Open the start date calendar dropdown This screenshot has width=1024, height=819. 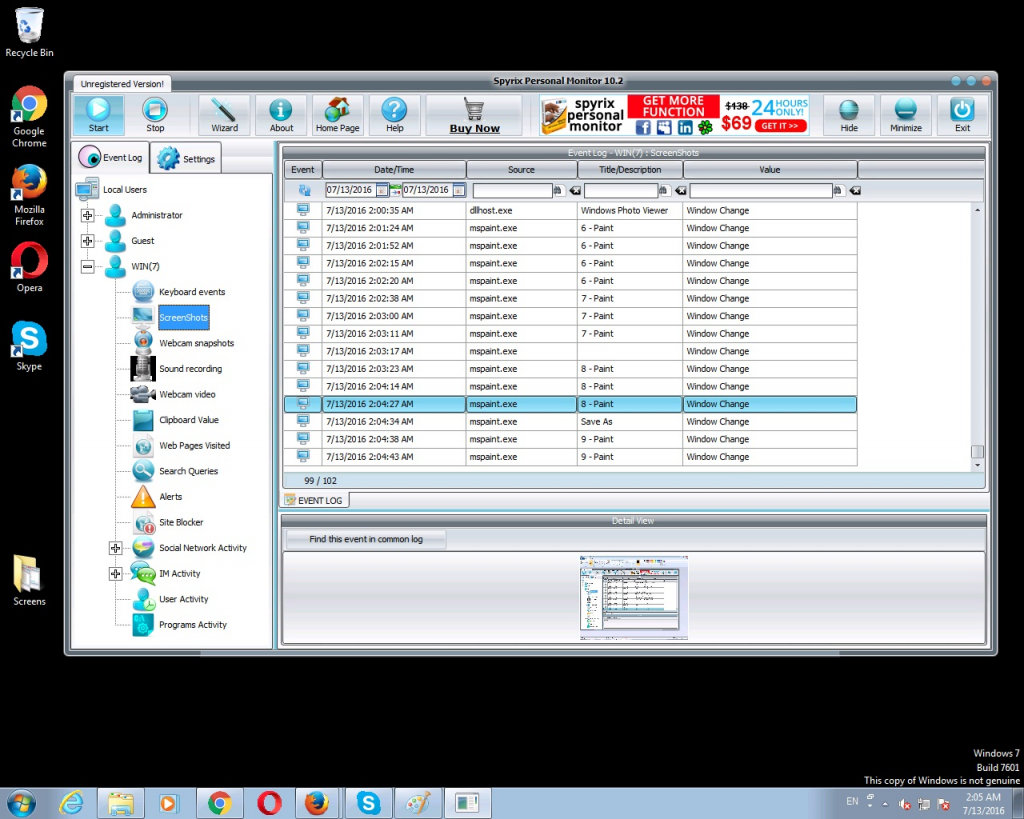[382, 190]
